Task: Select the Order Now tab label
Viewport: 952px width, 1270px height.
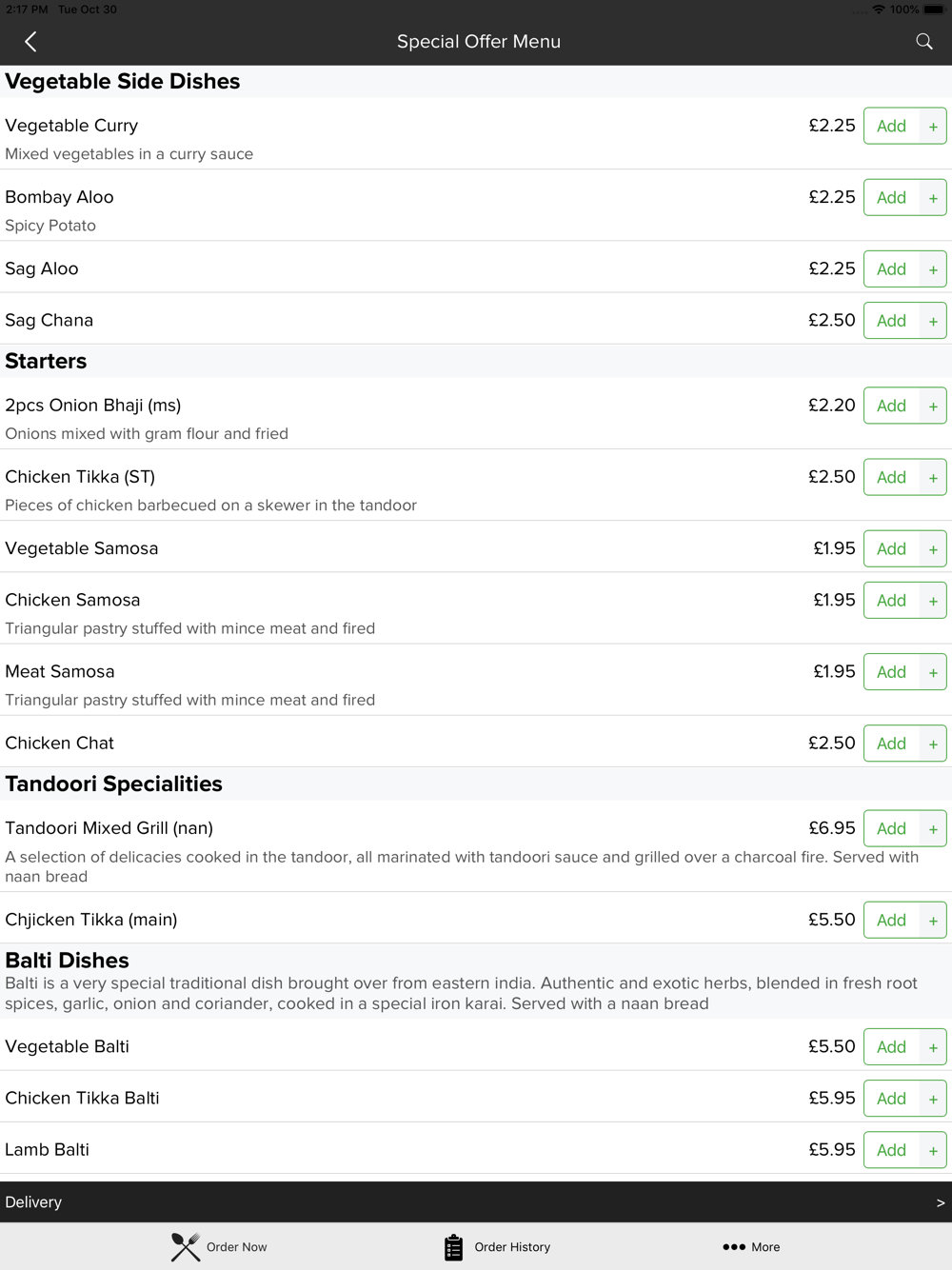Action: 237,1247
